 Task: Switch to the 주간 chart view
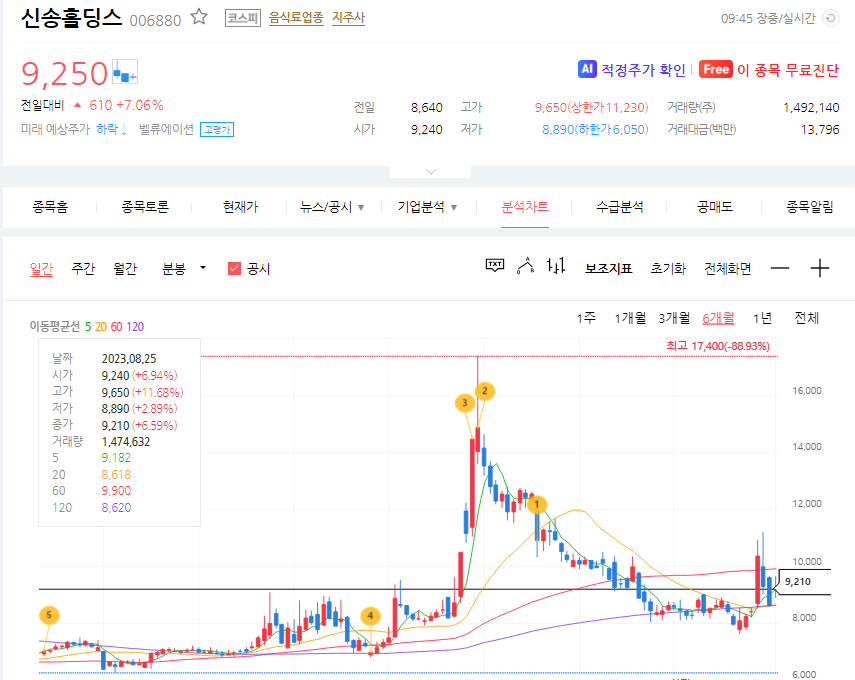point(83,268)
